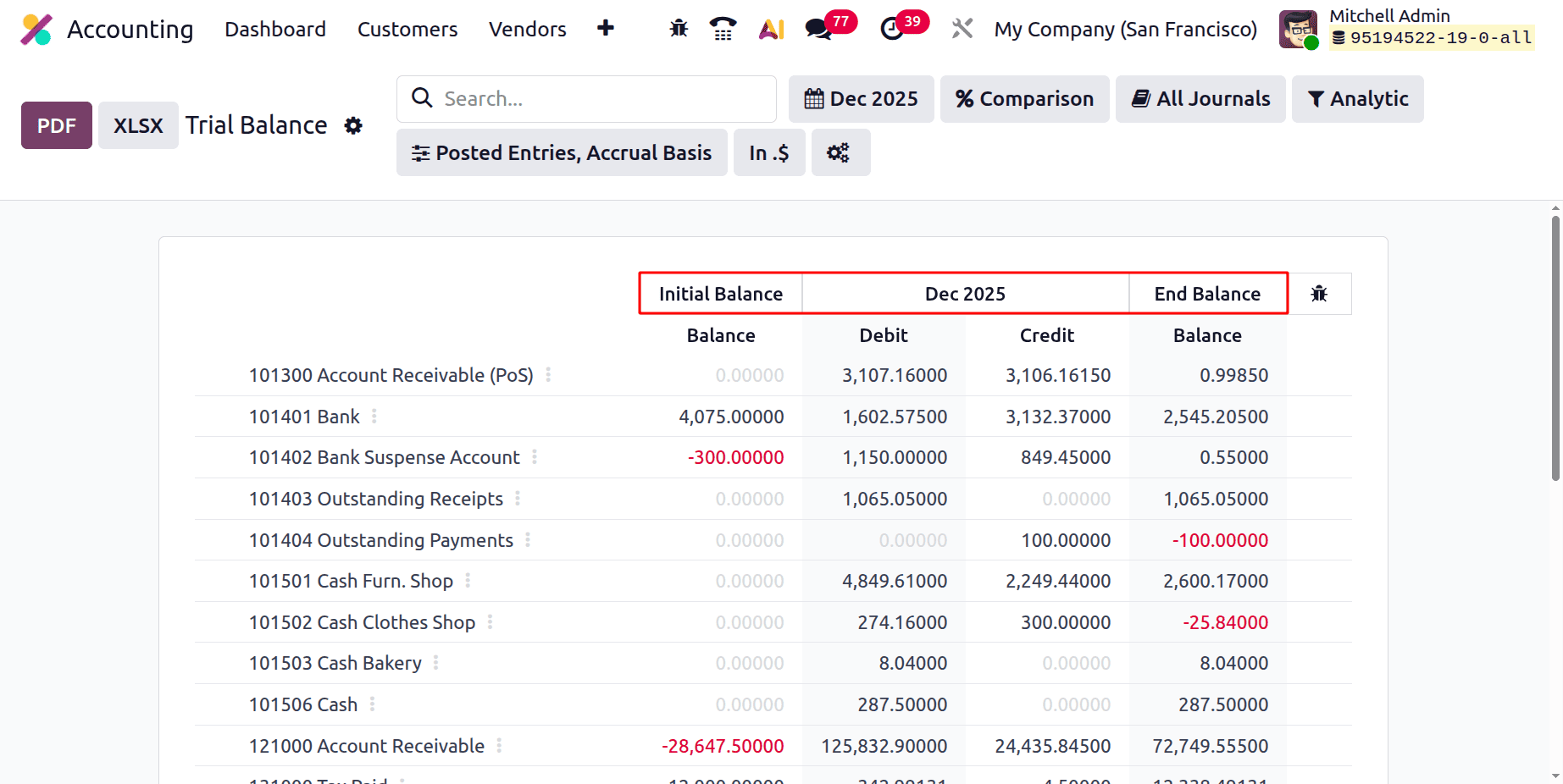The image size is (1563, 784).
Task: Open My Company (San Francisco) switcher
Action: (1125, 30)
